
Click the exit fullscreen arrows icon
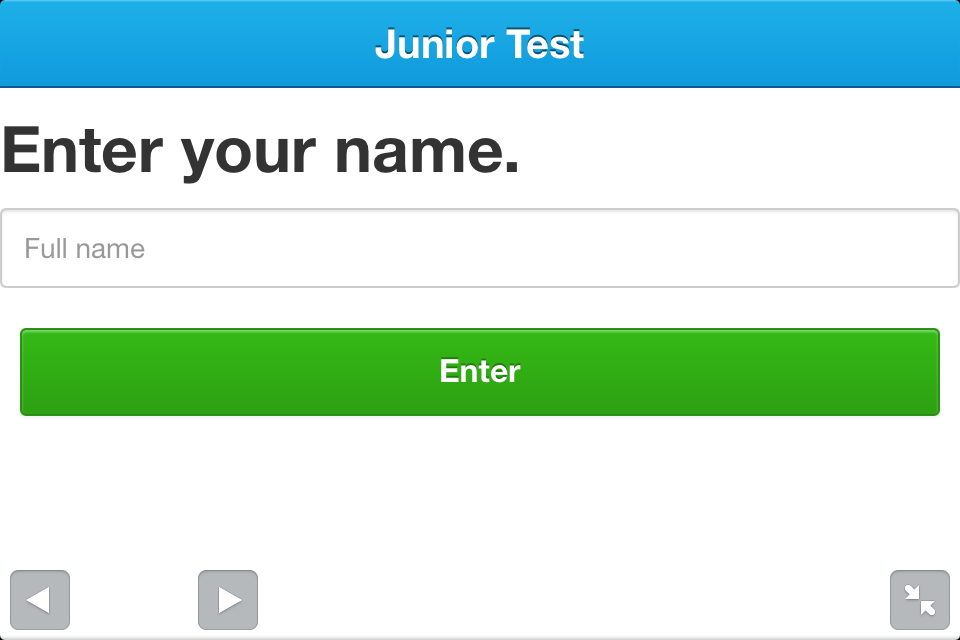click(919, 600)
